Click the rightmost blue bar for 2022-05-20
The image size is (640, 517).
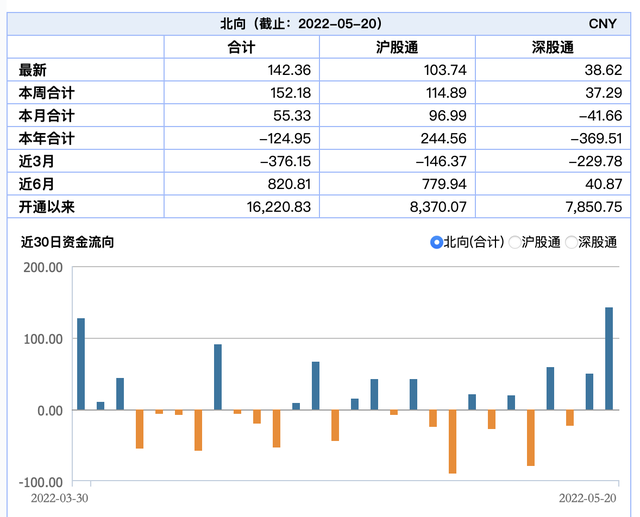609,358
